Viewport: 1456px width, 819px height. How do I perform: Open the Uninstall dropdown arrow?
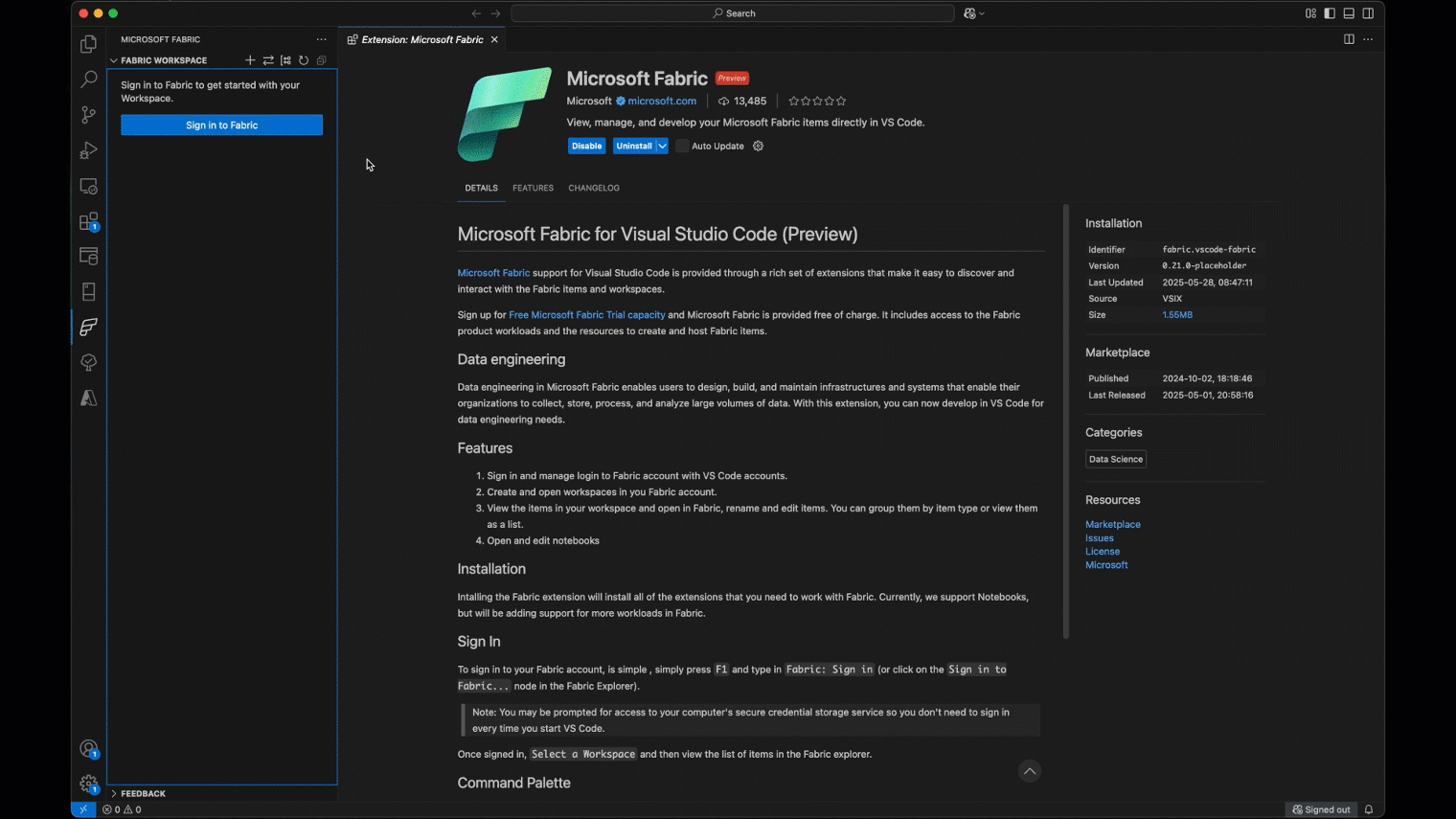[x=662, y=147]
